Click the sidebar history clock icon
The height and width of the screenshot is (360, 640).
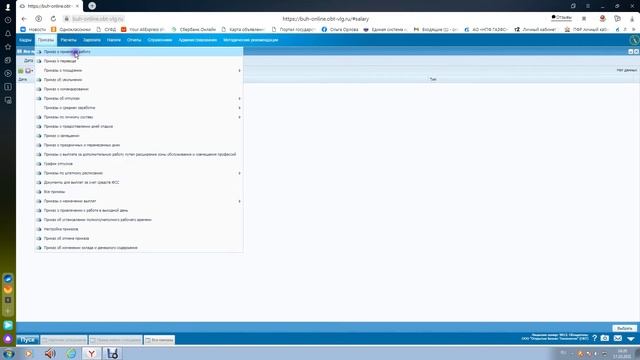point(8,20)
